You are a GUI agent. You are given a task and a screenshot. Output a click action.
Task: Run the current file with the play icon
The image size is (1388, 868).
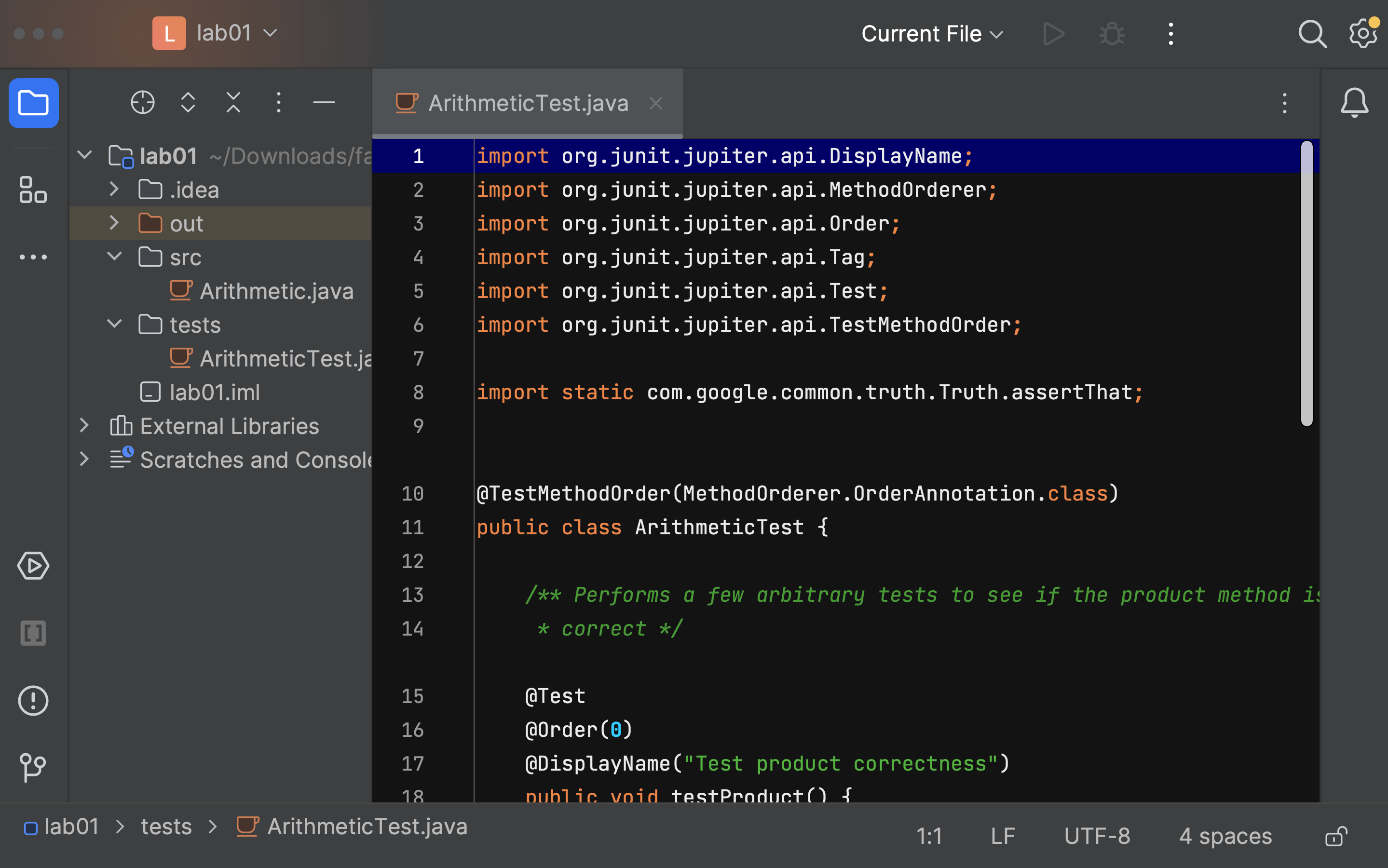coord(1053,33)
